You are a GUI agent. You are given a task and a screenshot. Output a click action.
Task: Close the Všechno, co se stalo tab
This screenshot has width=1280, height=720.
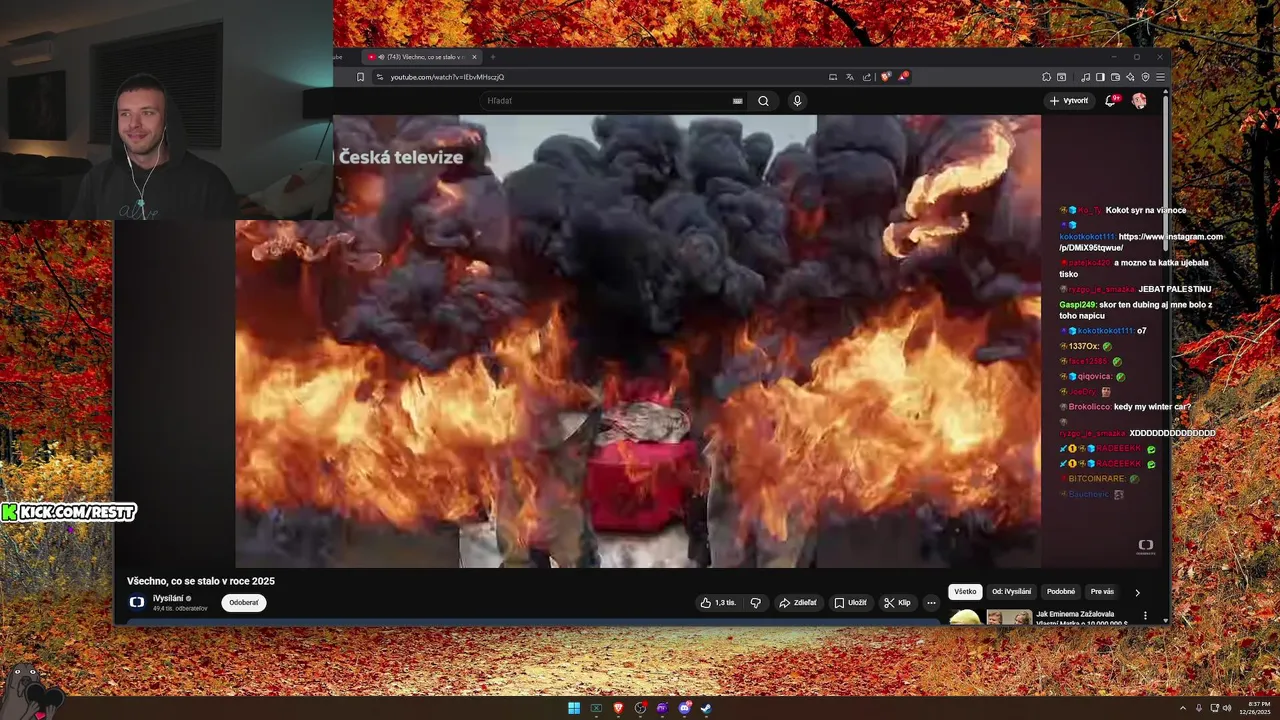pyautogui.click(x=475, y=57)
